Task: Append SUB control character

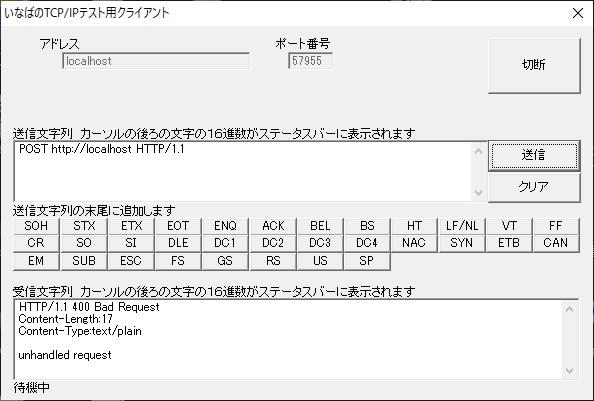Action: tap(84, 261)
